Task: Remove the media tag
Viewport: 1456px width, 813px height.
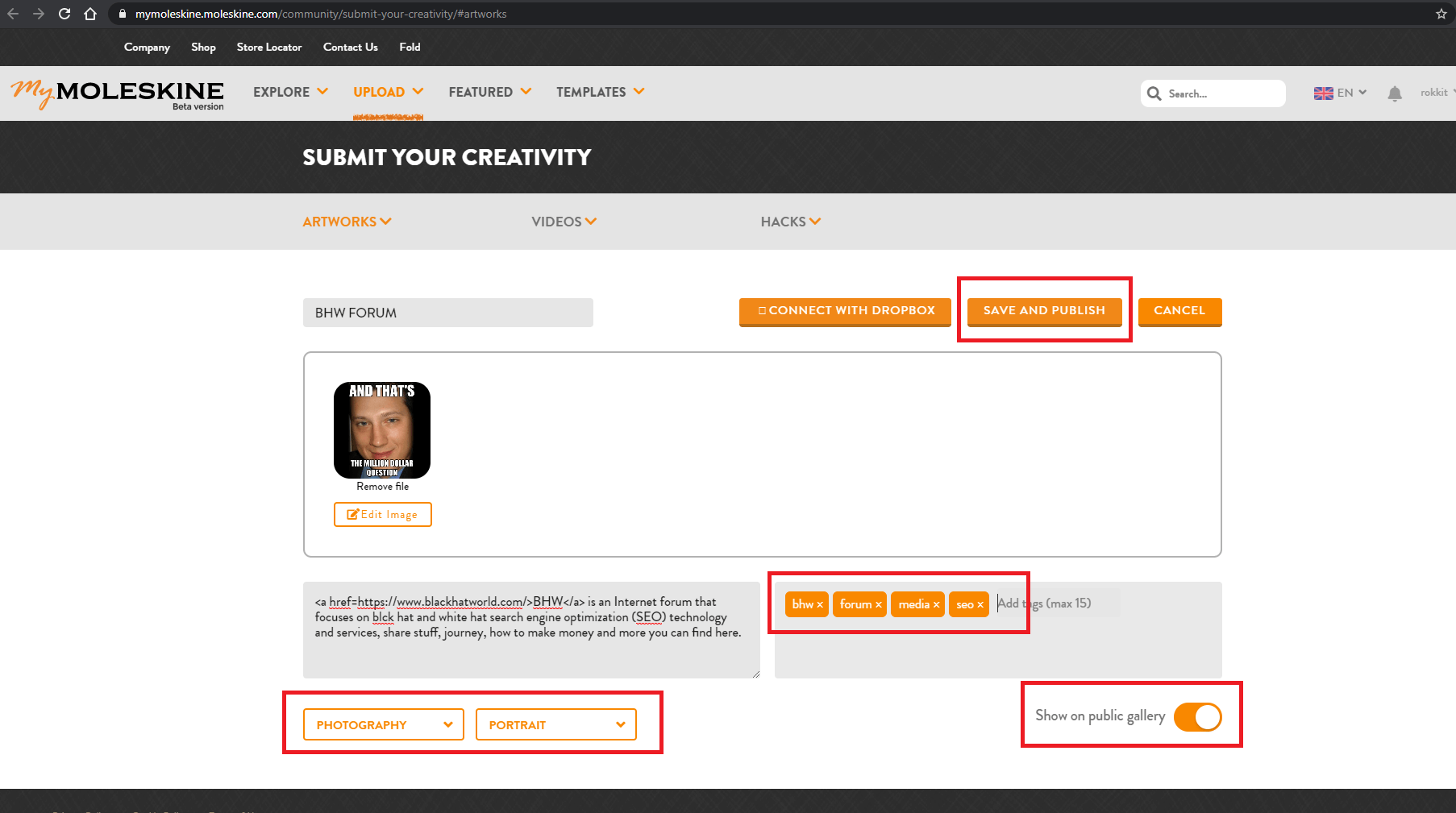Action: point(937,605)
